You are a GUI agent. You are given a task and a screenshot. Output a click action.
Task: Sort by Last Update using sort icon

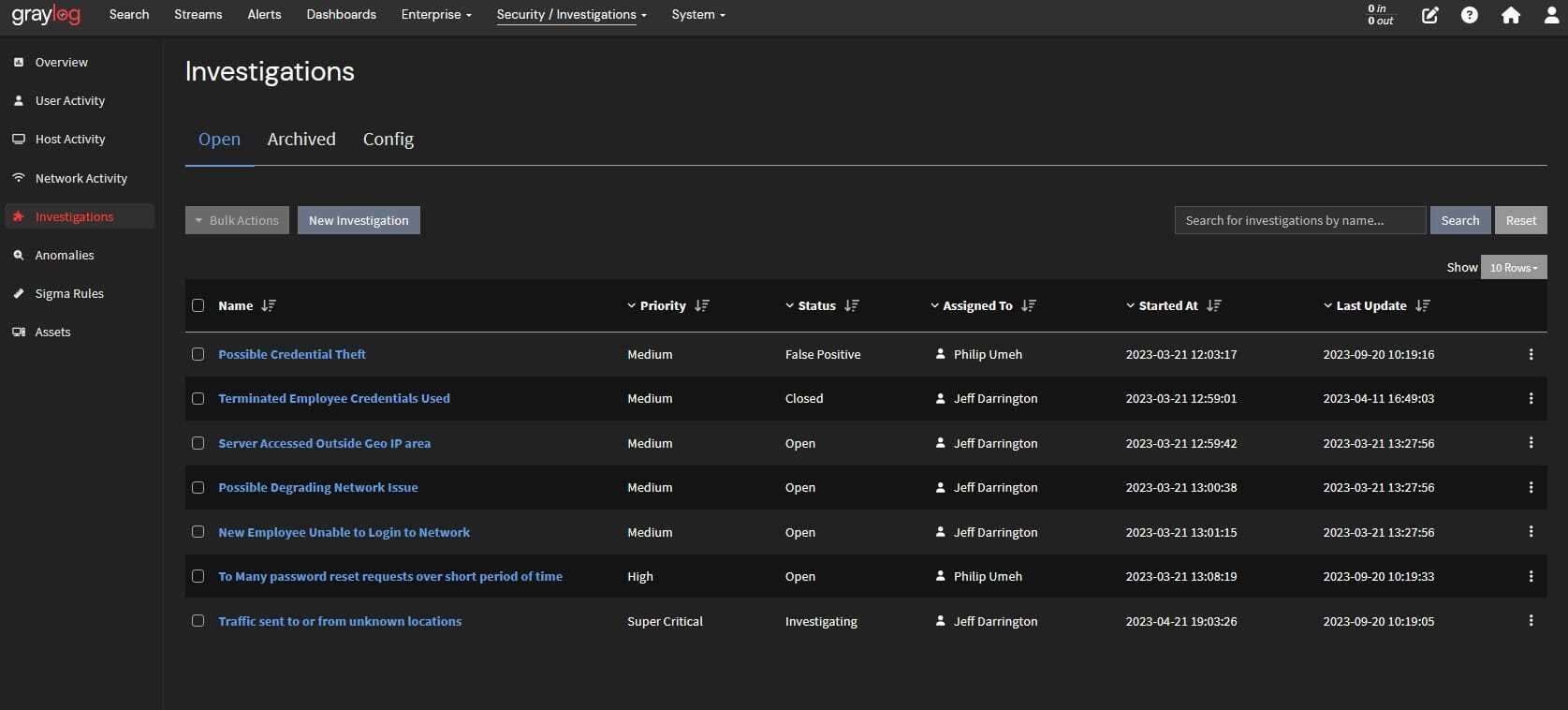(x=1423, y=305)
